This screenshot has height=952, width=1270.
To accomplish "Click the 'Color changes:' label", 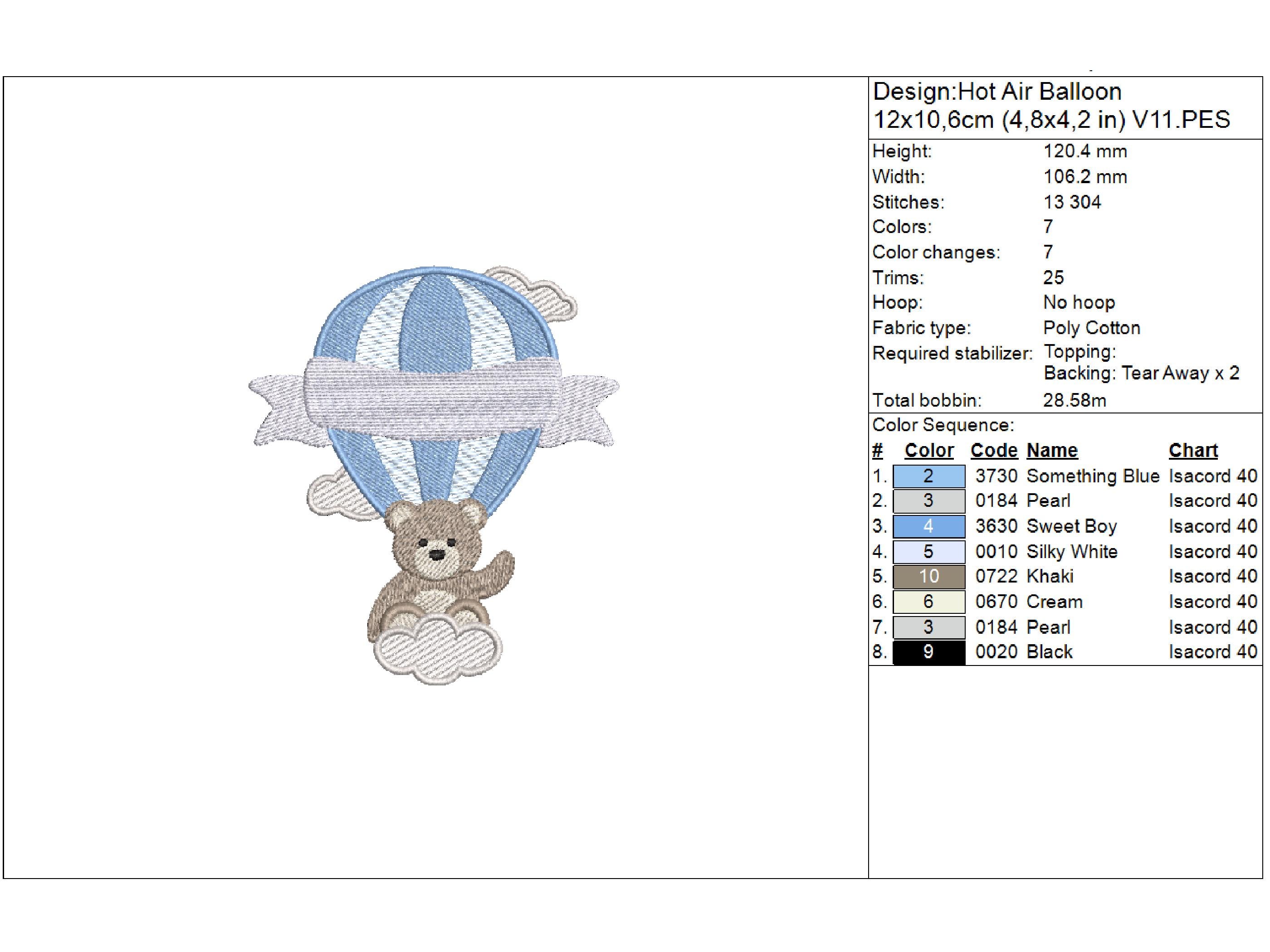I will [936, 253].
